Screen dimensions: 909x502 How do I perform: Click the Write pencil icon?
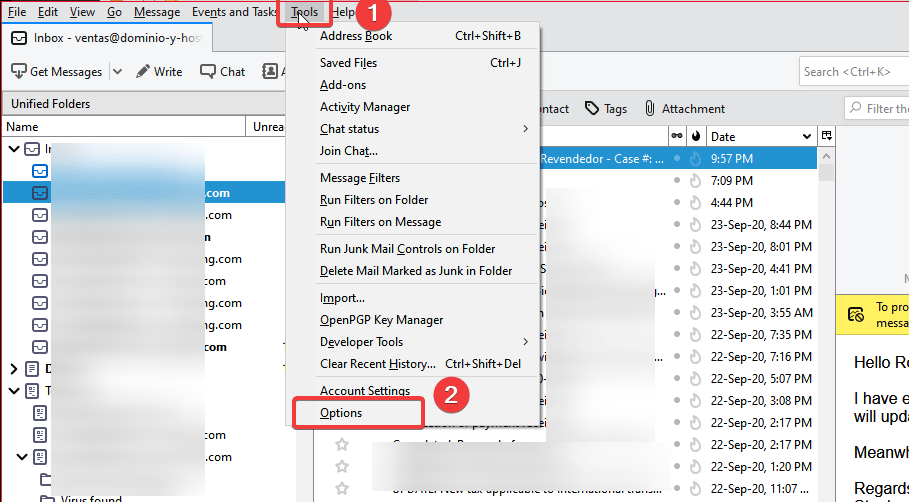tap(143, 72)
